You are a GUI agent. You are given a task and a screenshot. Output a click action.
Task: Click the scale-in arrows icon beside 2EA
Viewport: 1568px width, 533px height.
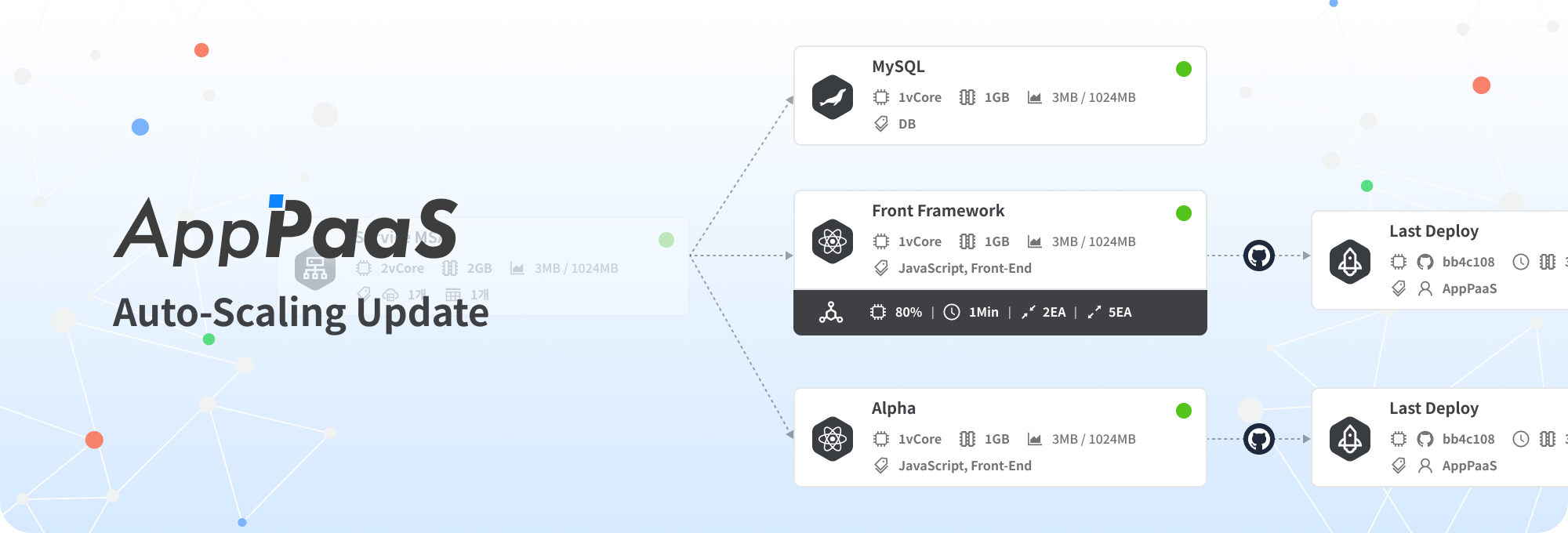click(x=1029, y=312)
